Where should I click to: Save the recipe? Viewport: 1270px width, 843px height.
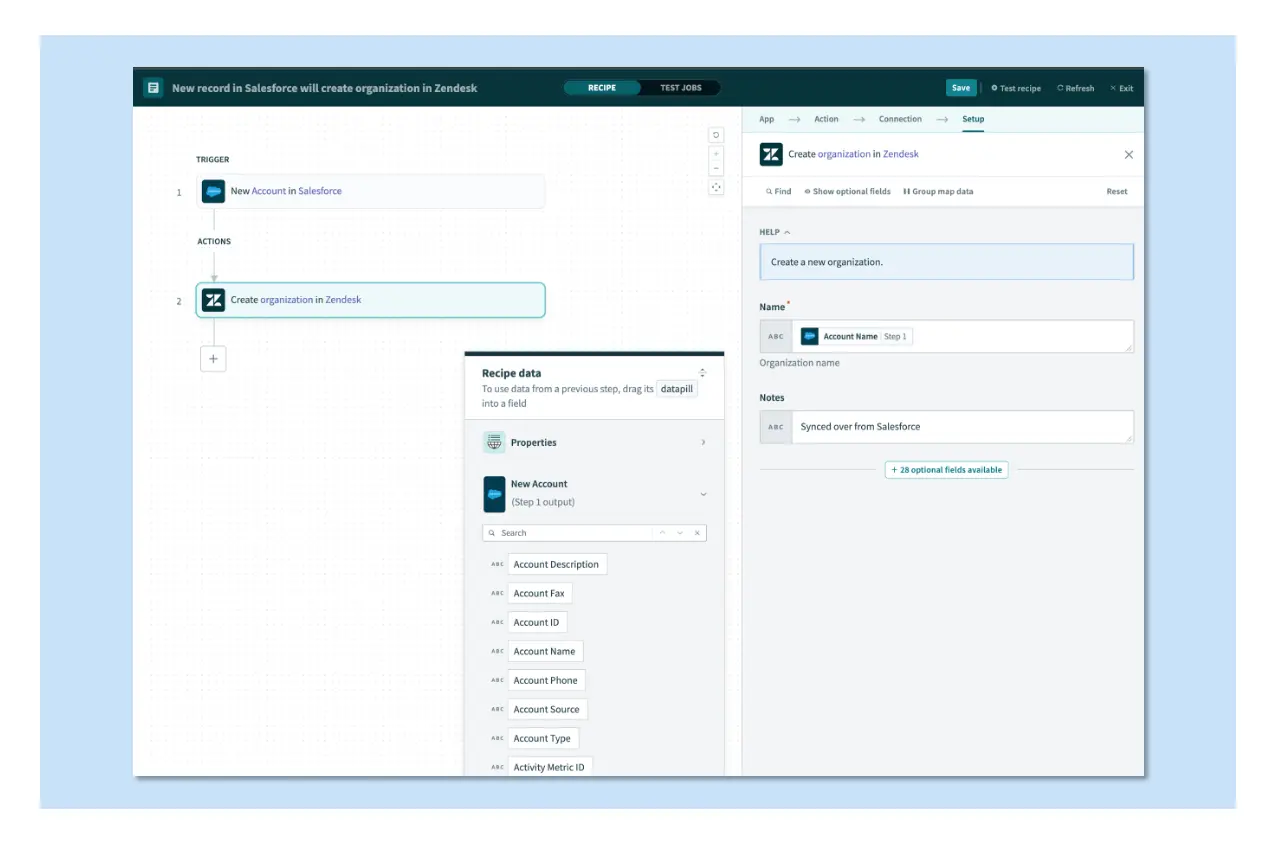point(960,87)
